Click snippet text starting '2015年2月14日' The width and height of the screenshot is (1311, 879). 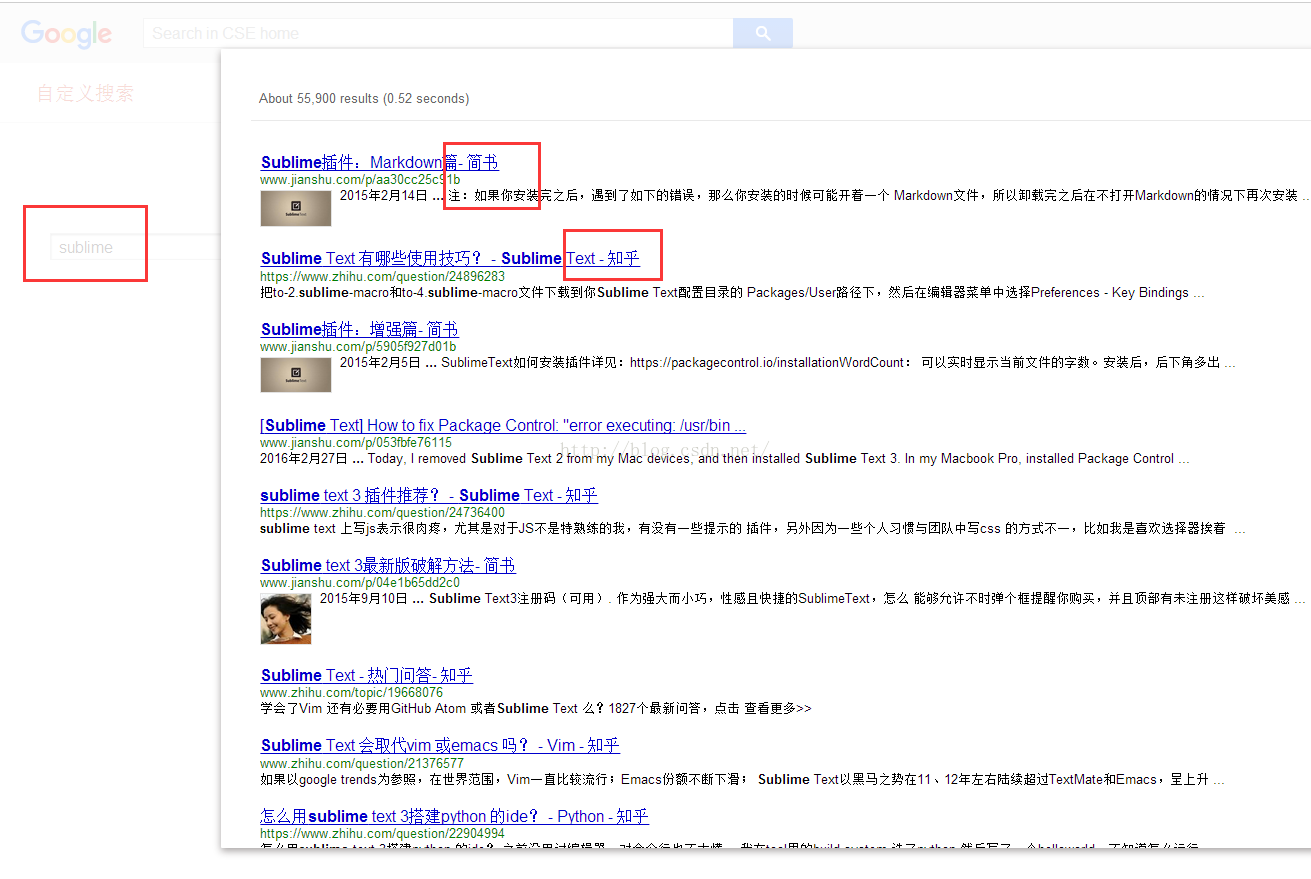[824, 195]
